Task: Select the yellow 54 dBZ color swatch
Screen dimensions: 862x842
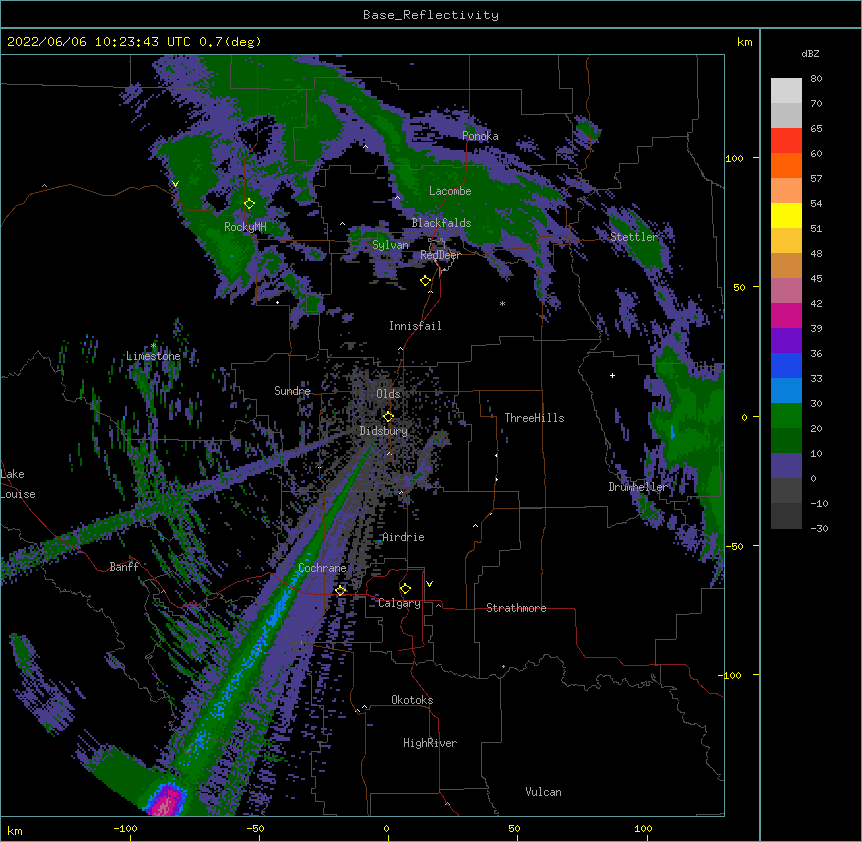Action: tap(786, 215)
